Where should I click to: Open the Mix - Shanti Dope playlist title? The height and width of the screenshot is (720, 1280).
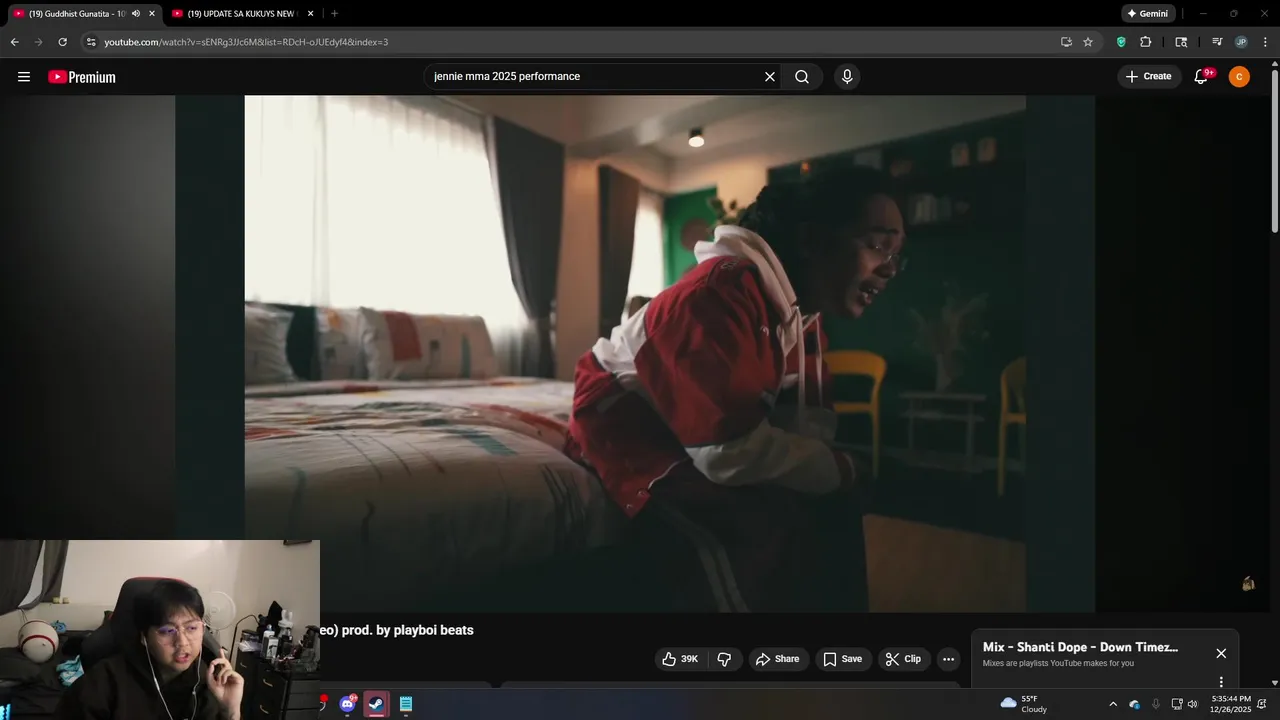tap(1080, 647)
